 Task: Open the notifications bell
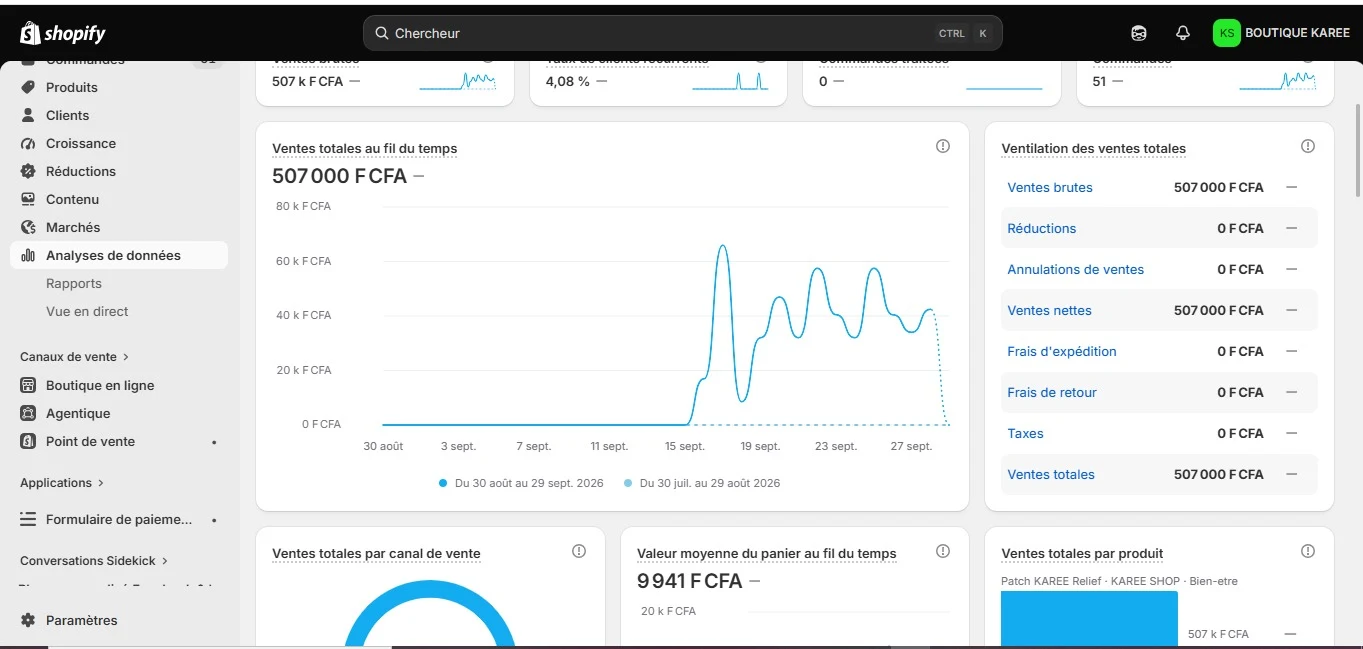(x=1183, y=33)
